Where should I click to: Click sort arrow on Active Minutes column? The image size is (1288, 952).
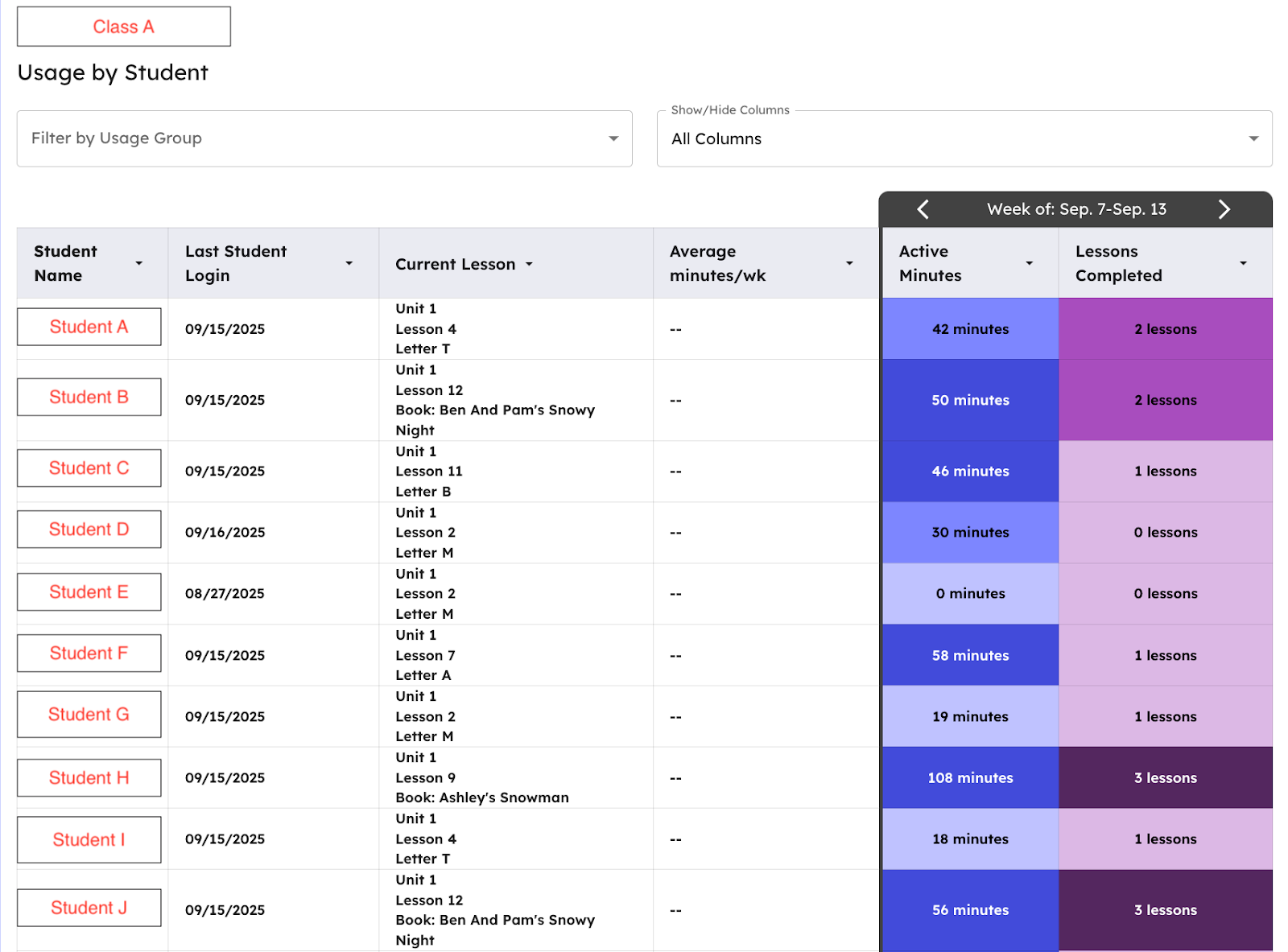tap(1029, 264)
